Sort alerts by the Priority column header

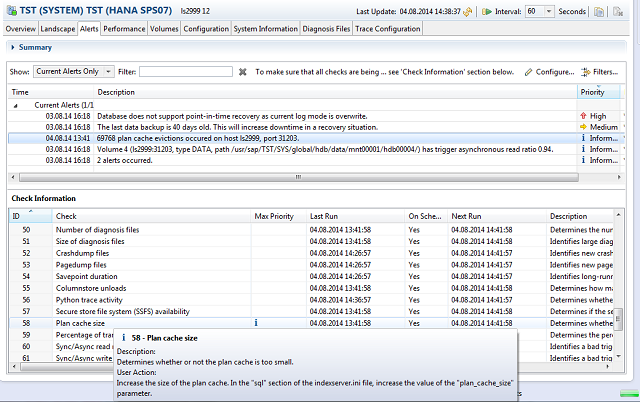598,92
